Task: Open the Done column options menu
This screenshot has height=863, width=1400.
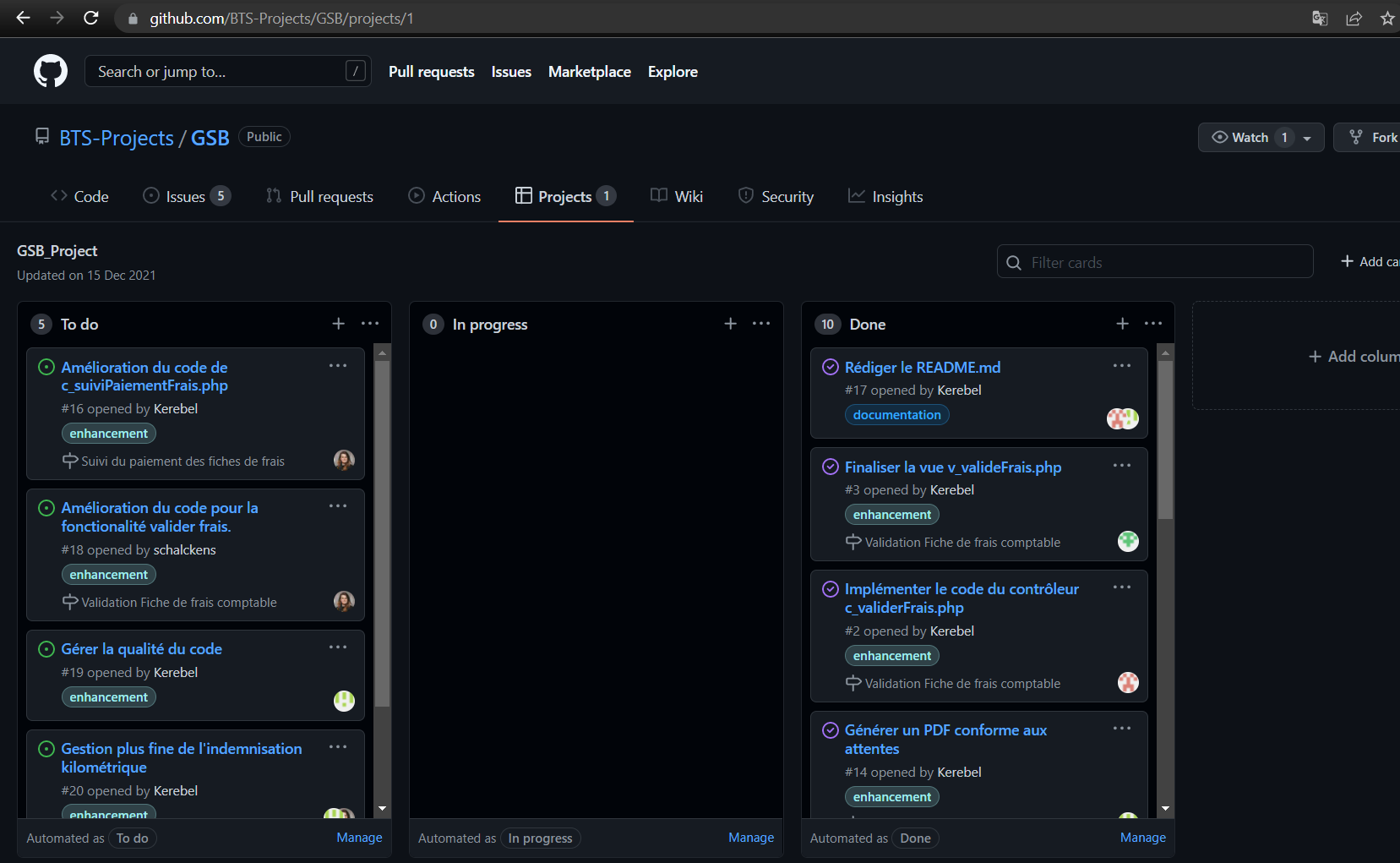Action: point(1153,324)
